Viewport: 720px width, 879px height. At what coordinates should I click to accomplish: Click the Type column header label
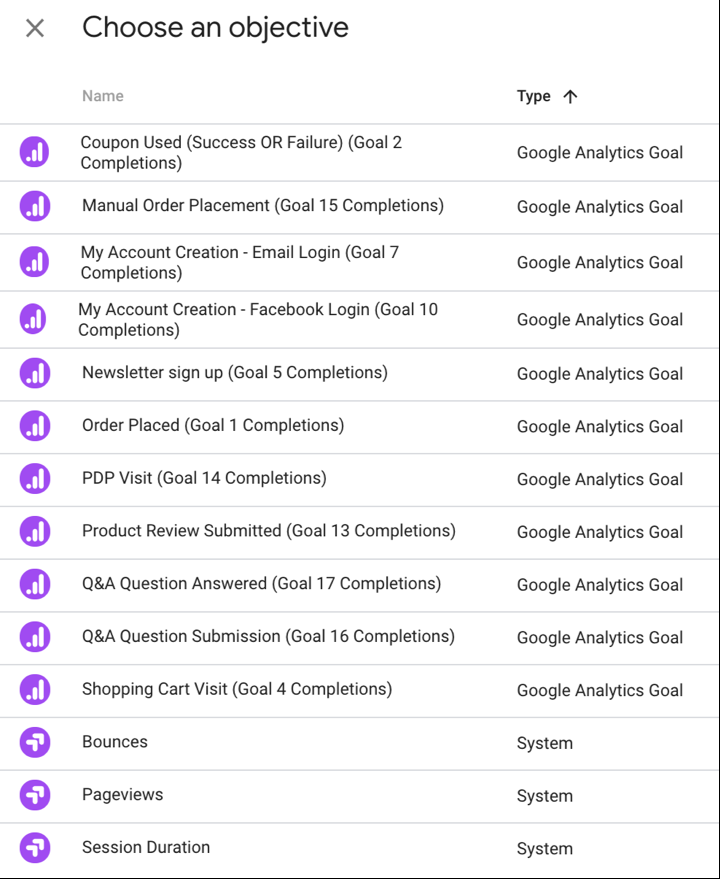(533, 97)
